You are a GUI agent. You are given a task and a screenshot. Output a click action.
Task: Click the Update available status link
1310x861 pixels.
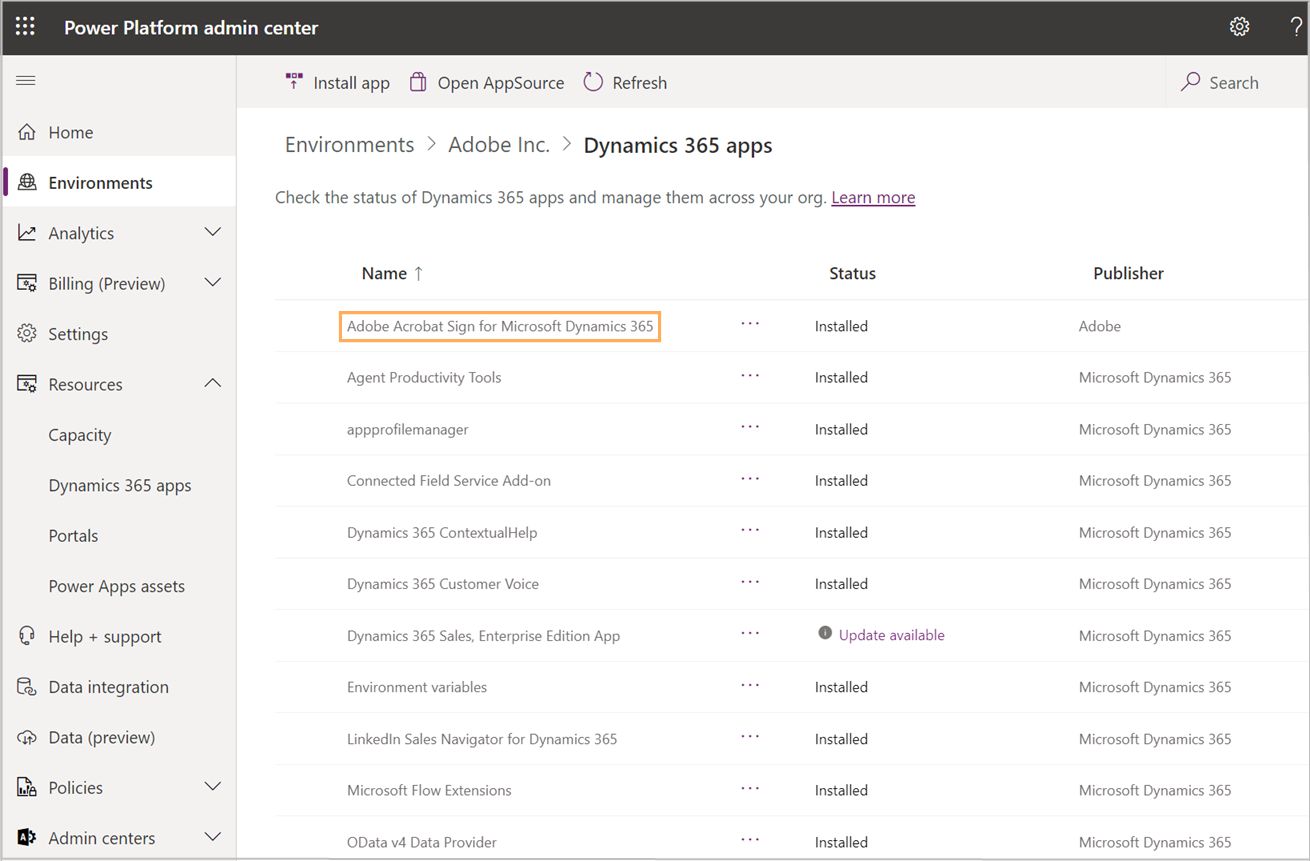892,635
